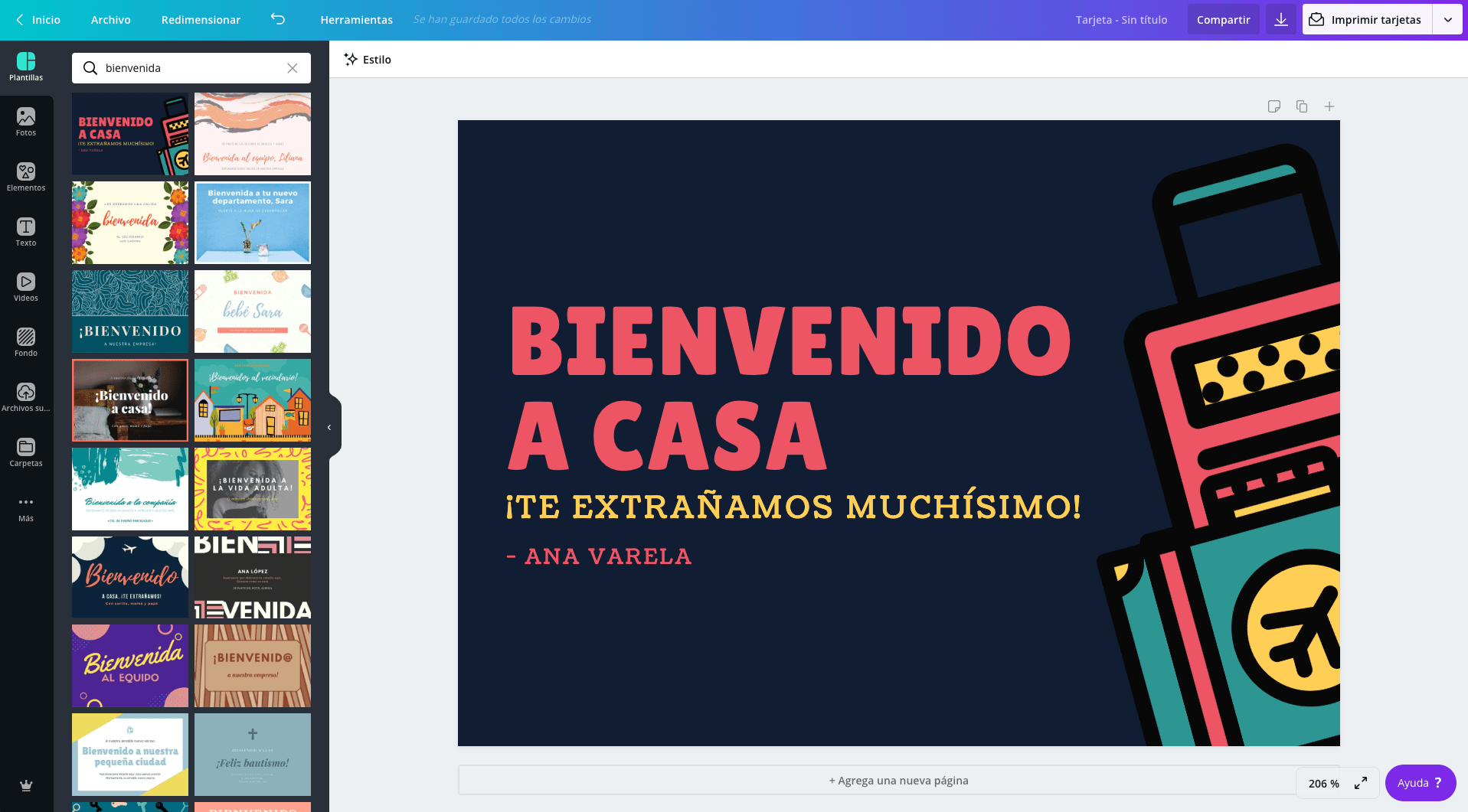
Task: Click the bienvenida search field
Action: coord(191,68)
